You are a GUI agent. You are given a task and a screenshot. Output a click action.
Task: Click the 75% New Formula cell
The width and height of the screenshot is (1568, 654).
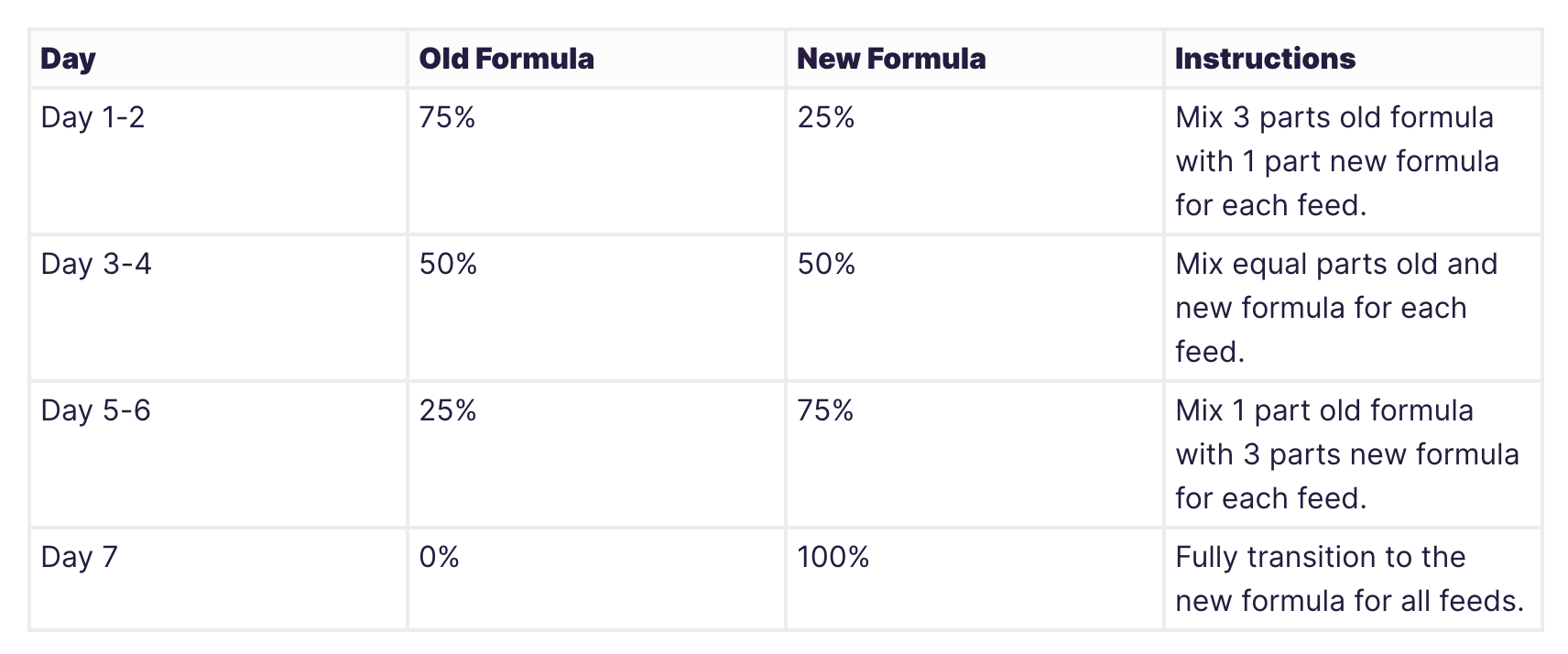tap(825, 410)
